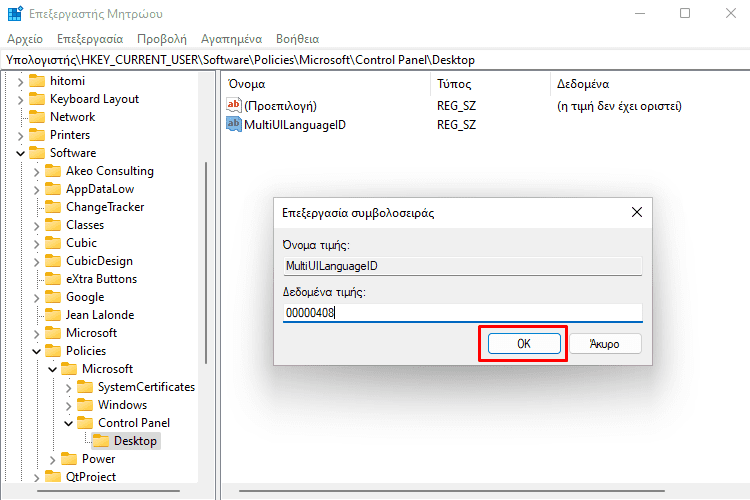Viewport: 750px width, 500px height.
Task: Click the MultiUILanguageID value icon
Action: pyautogui.click(x=233, y=124)
